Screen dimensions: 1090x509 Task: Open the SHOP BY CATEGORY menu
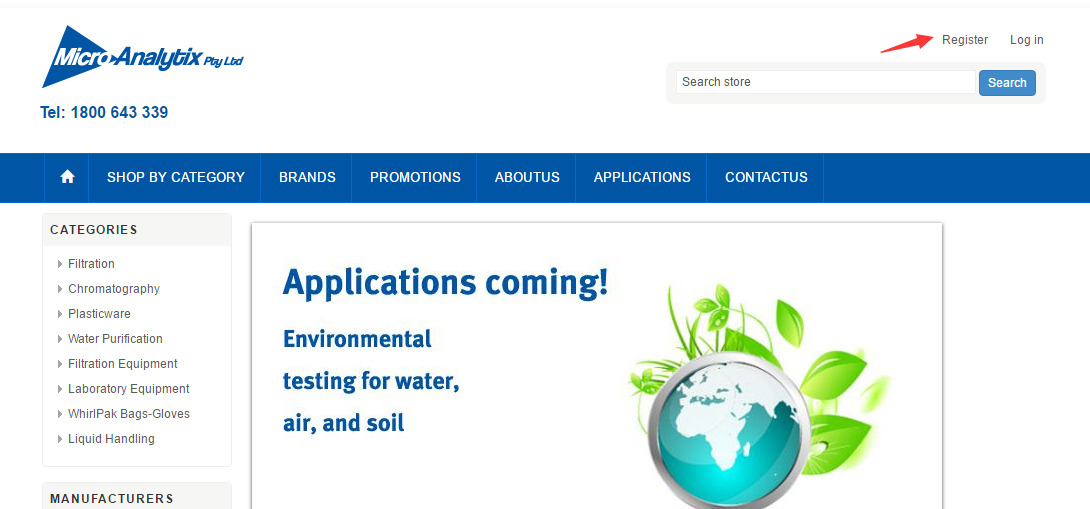pyautogui.click(x=176, y=177)
